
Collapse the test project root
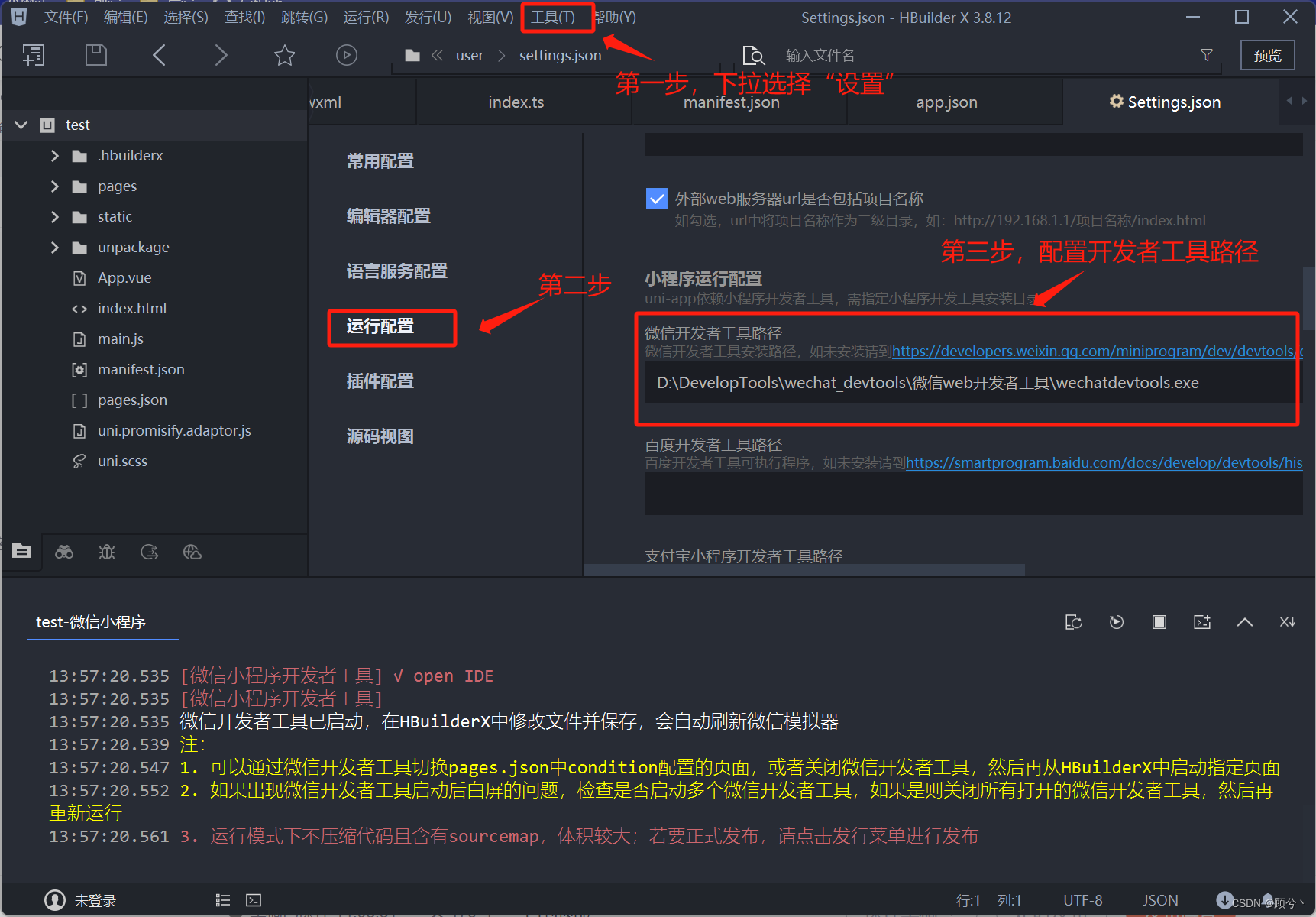pos(21,125)
